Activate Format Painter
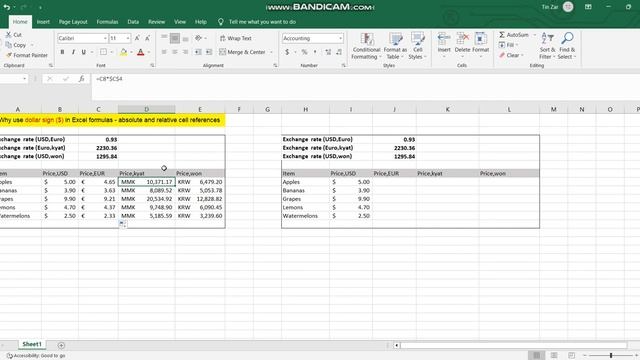 (27, 55)
